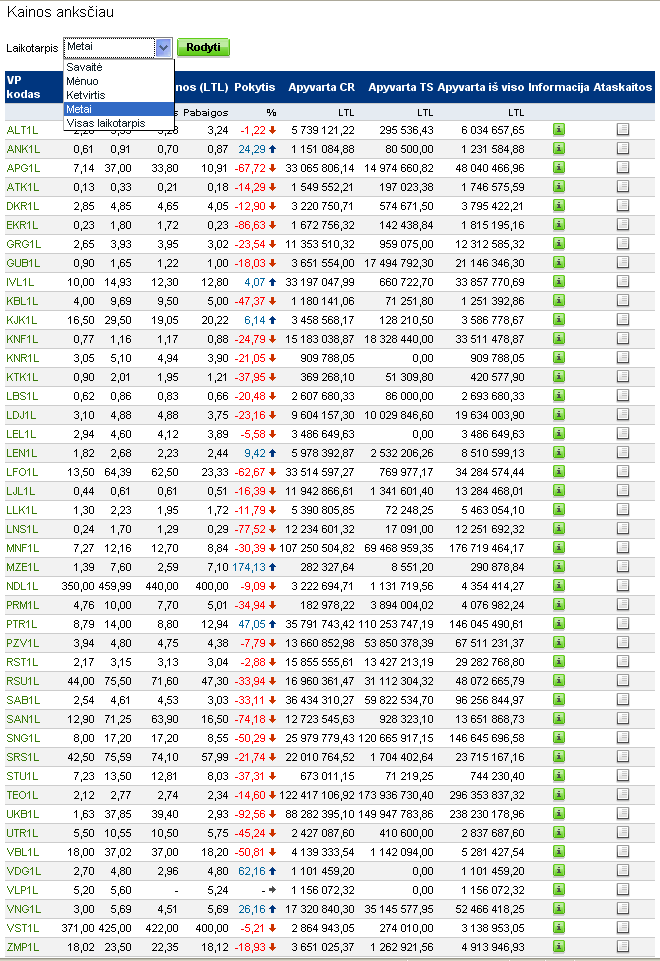
Task: Open info icon for TEO1L row
Action: (558, 794)
